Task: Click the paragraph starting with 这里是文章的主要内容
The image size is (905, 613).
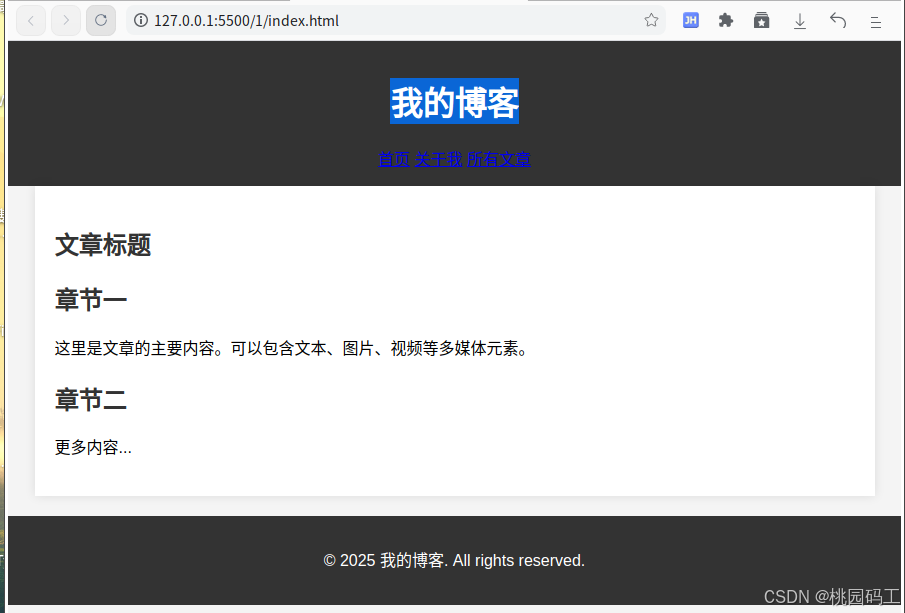Action: point(291,349)
